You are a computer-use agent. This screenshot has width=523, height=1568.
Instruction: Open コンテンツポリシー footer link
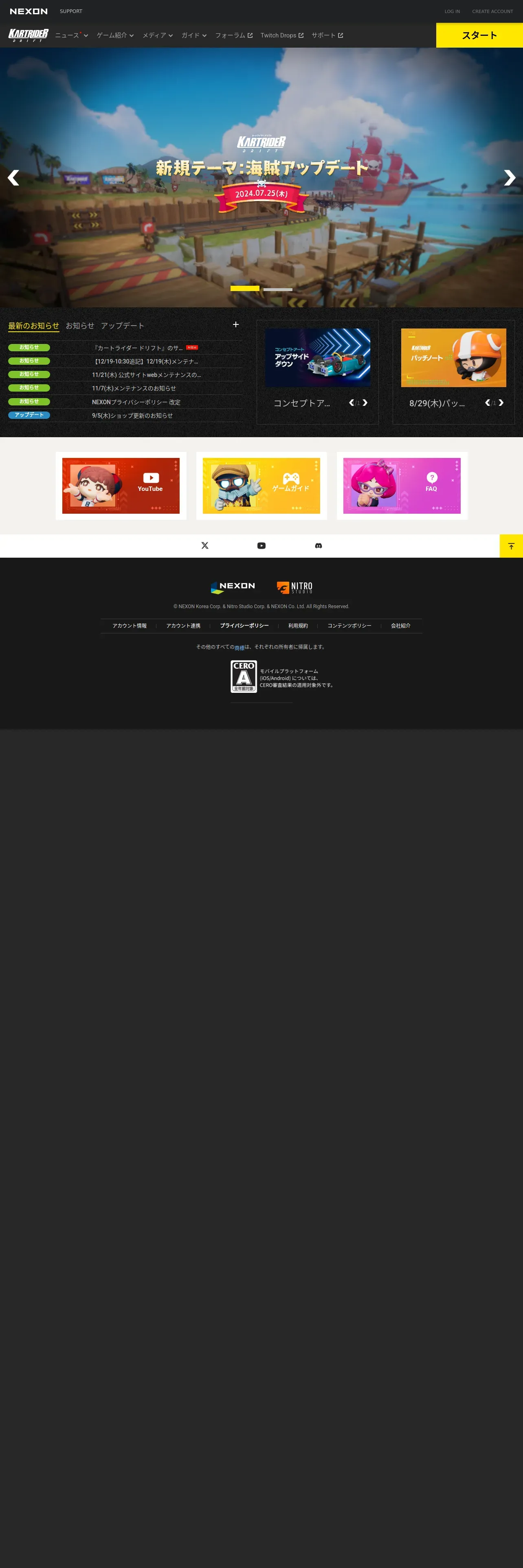click(x=349, y=626)
